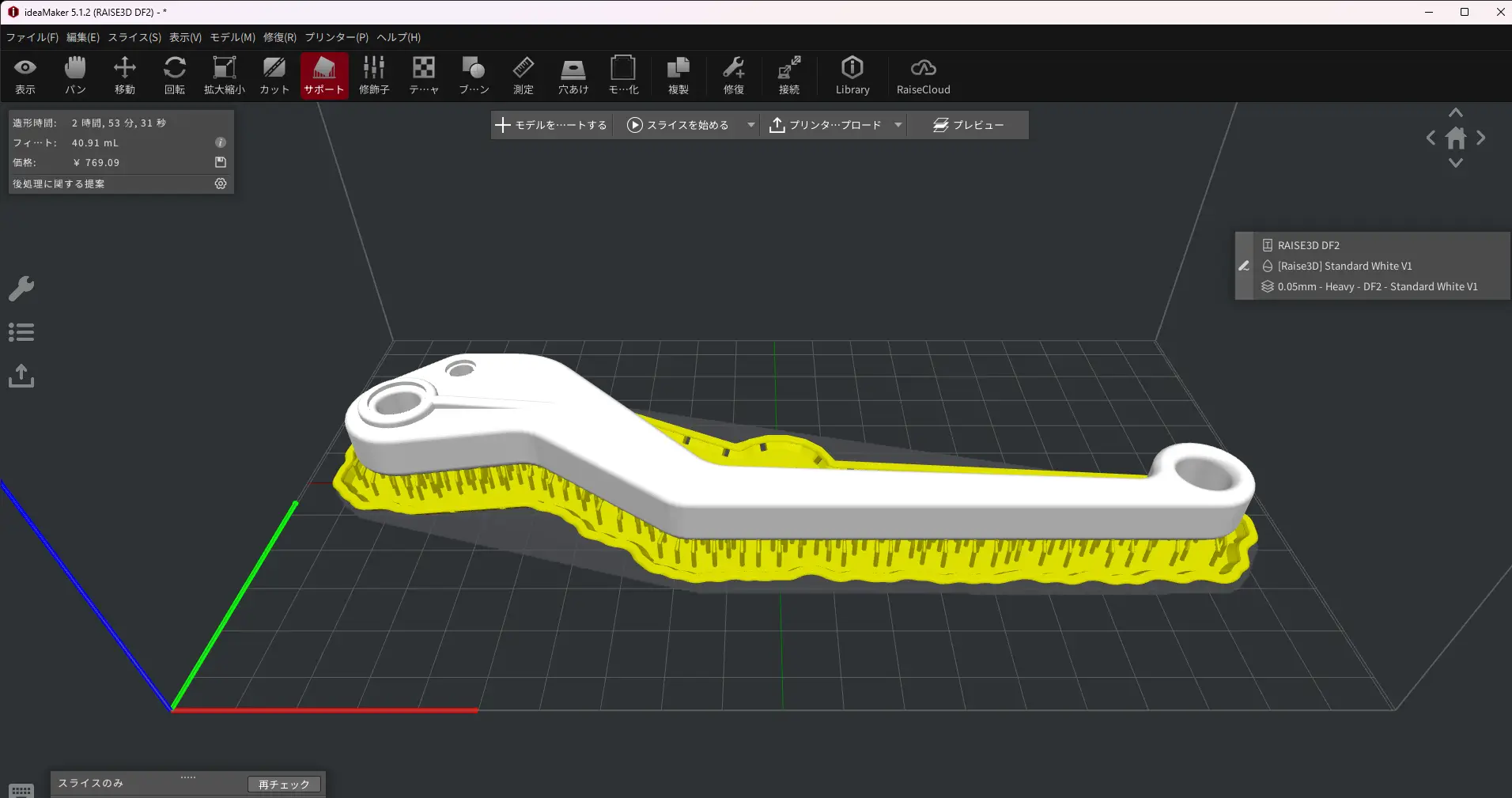Open RaiseCloud from the toolbar
This screenshot has height=798, width=1512.
(x=923, y=76)
